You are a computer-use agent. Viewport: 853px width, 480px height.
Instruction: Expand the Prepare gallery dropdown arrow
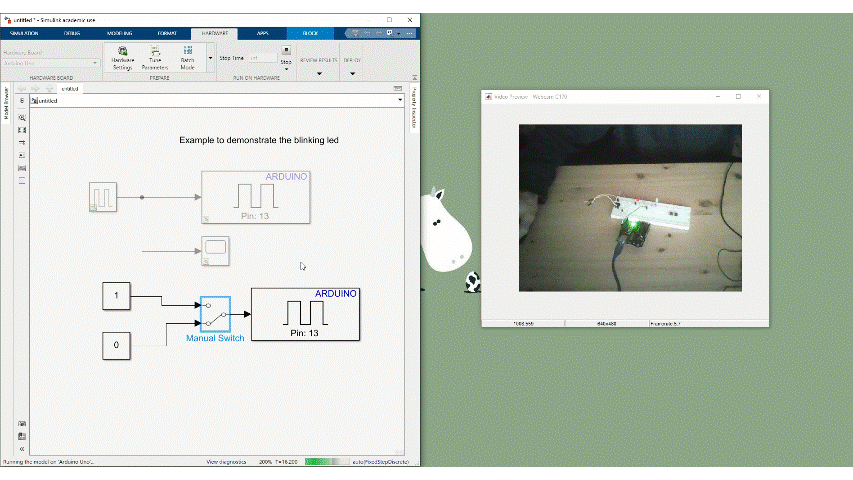(x=211, y=58)
